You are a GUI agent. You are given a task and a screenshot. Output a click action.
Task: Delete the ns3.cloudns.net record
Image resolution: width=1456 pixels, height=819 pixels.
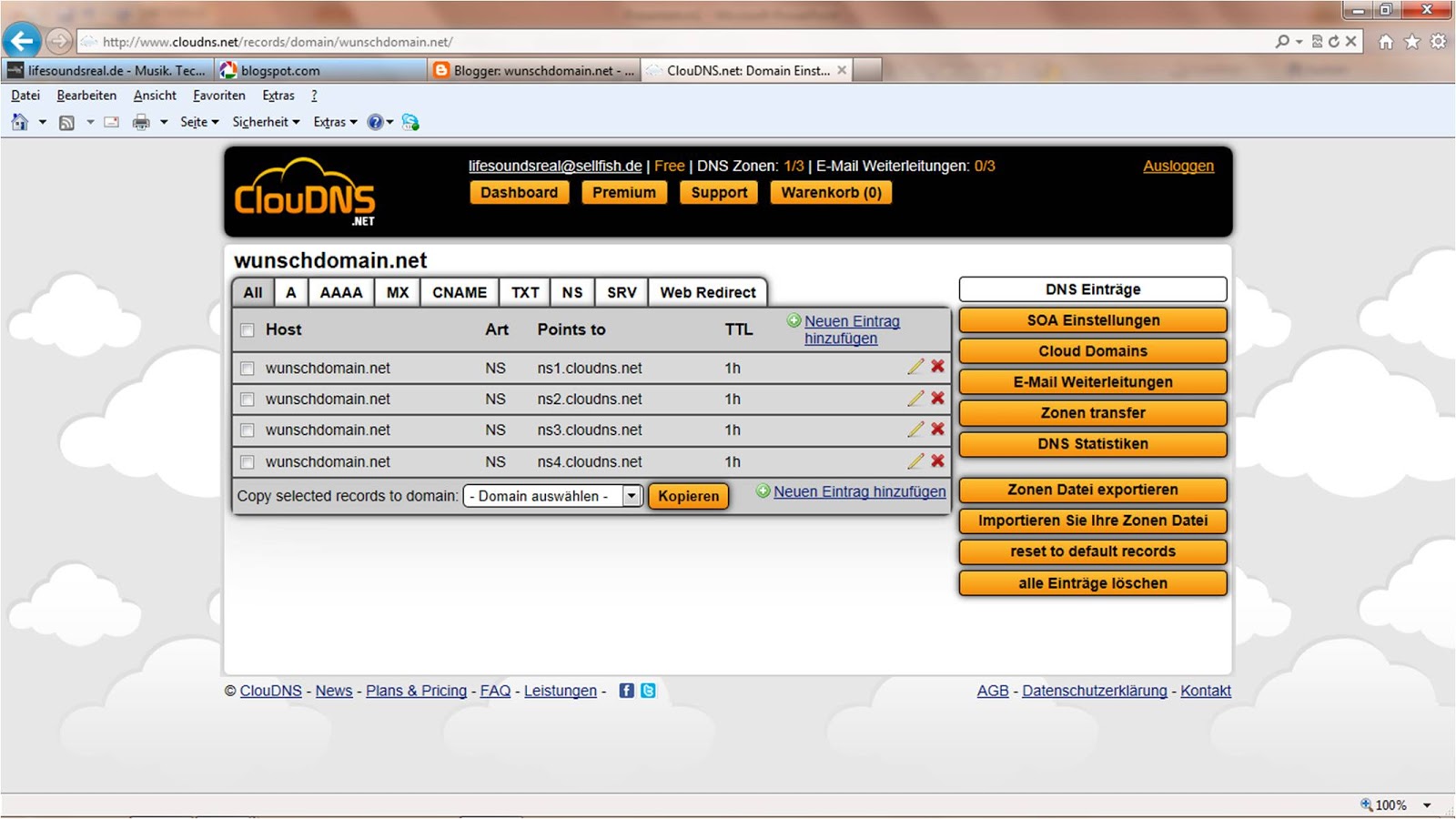pyautogui.click(x=937, y=429)
